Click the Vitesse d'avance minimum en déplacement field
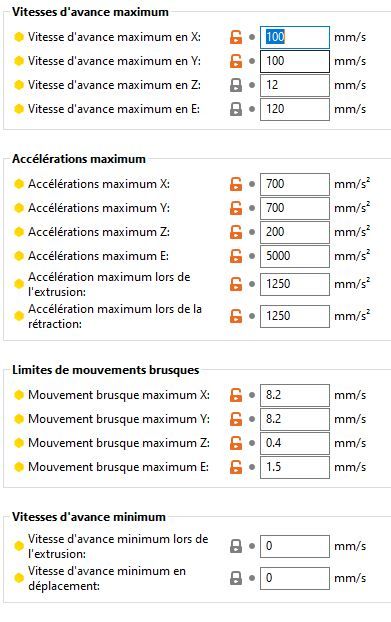Screen dimensions: 391x622 [295, 578]
